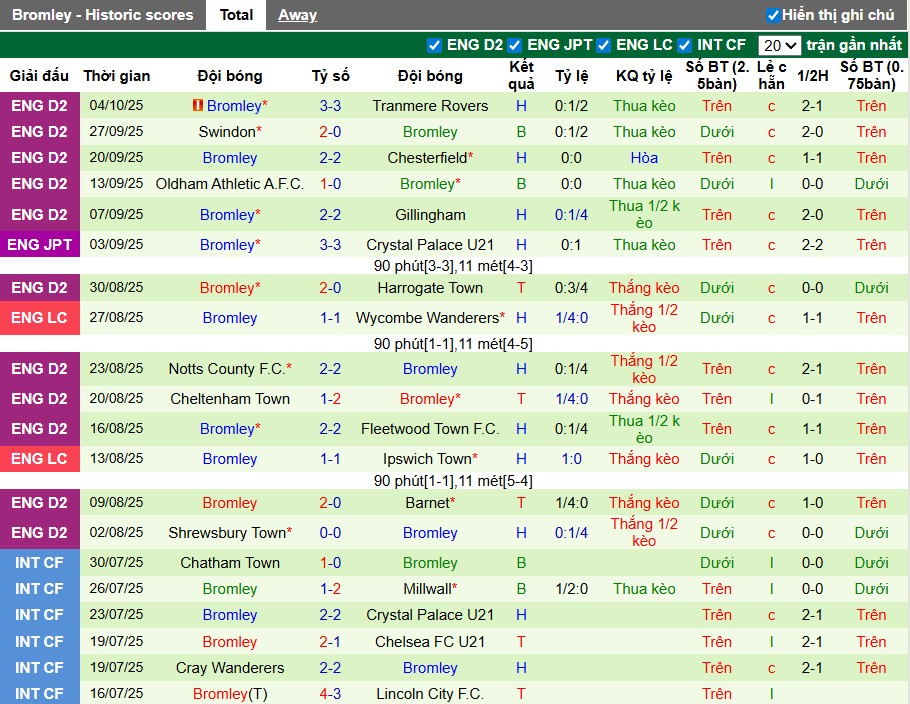Toggle the ENG LC filter off

coord(603,44)
